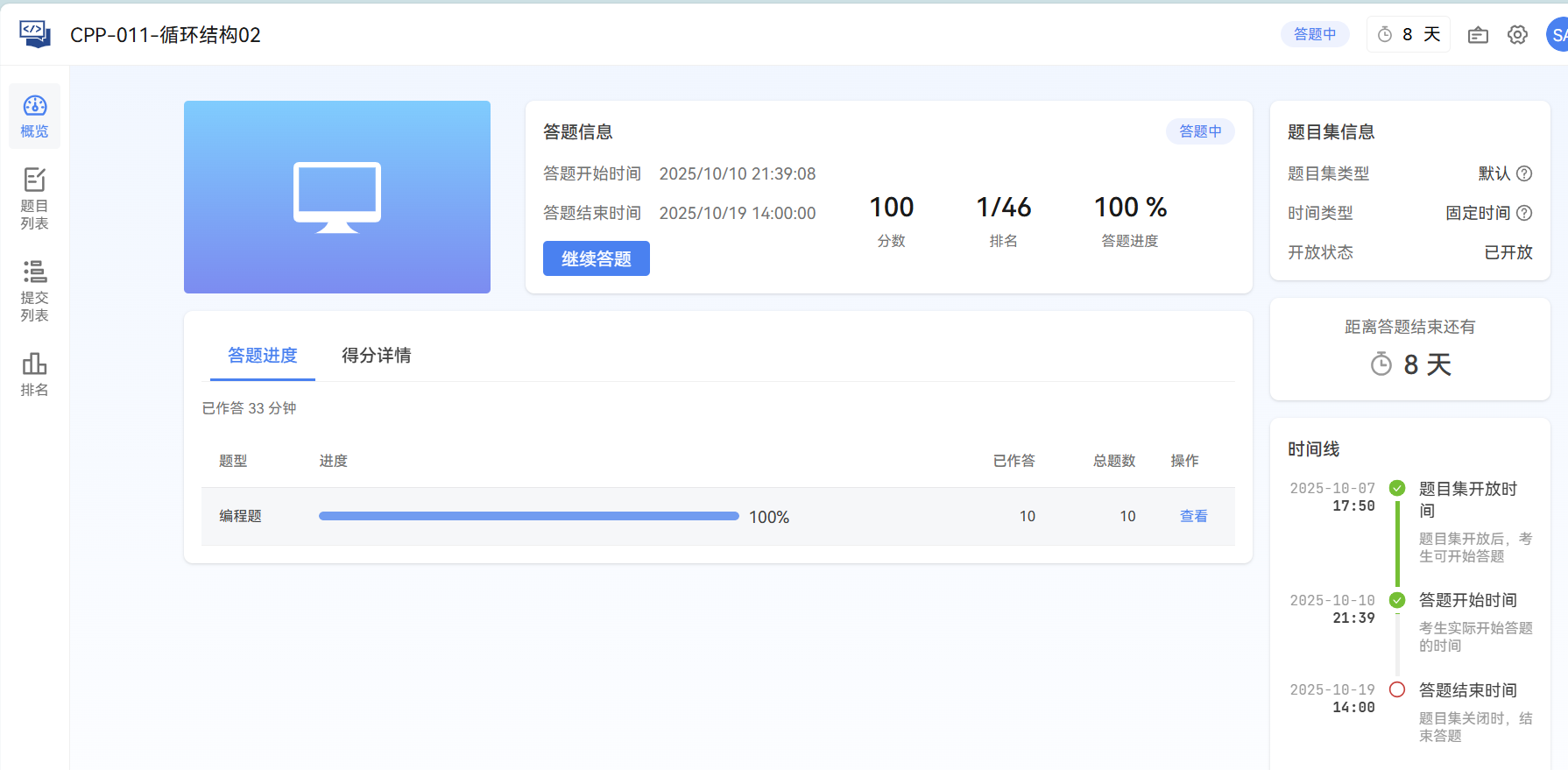Click the 距离答题结束还有 label
The image size is (1568, 770).
click(1410, 327)
